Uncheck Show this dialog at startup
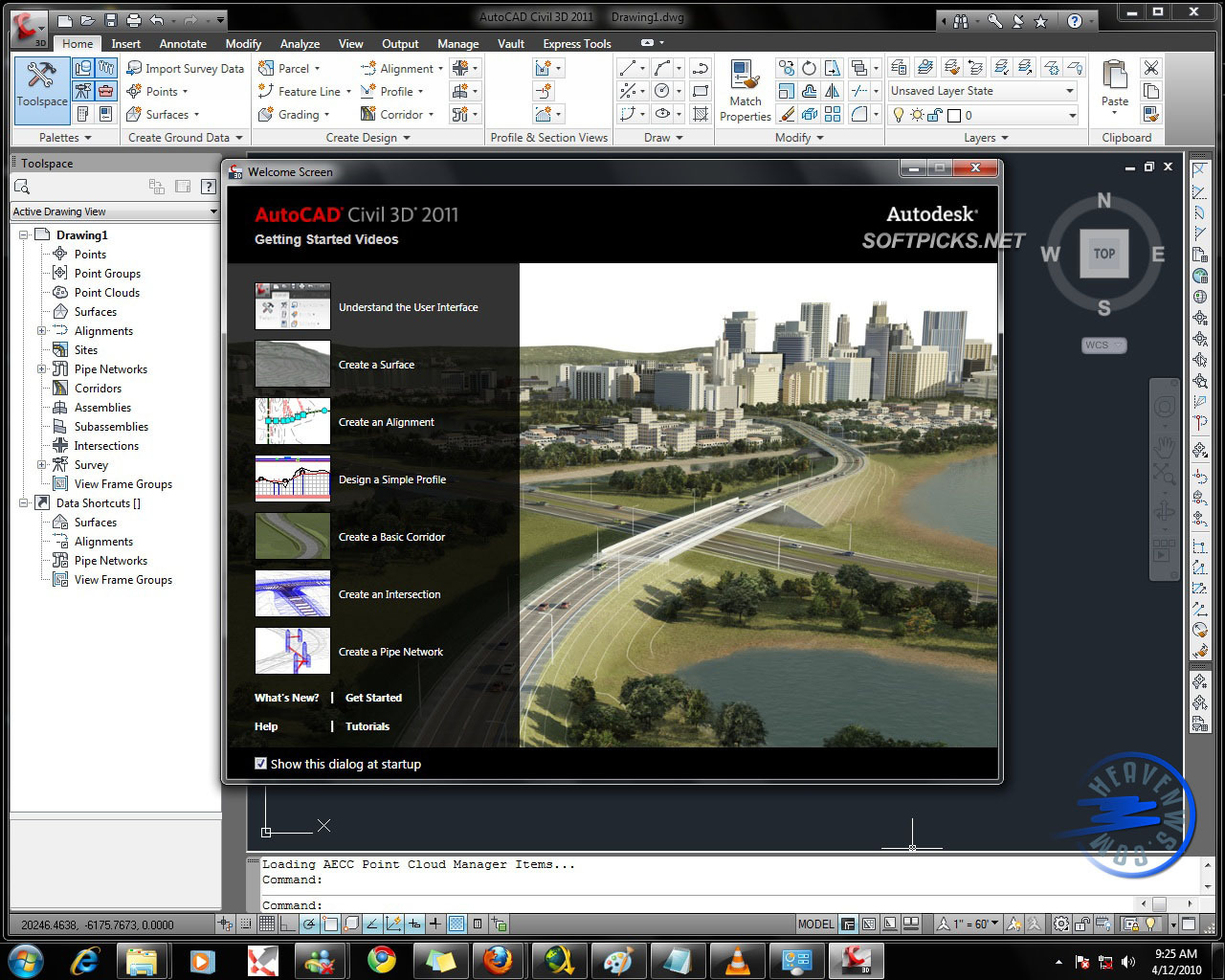The height and width of the screenshot is (980, 1225). click(260, 764)
